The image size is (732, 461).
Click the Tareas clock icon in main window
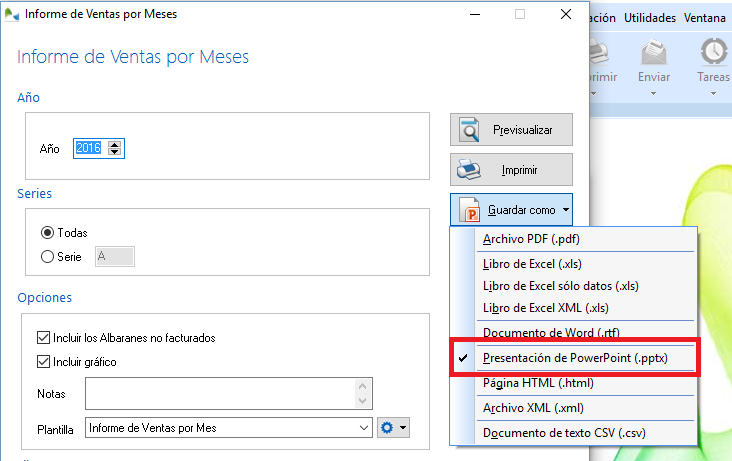(x=713, y=51)
